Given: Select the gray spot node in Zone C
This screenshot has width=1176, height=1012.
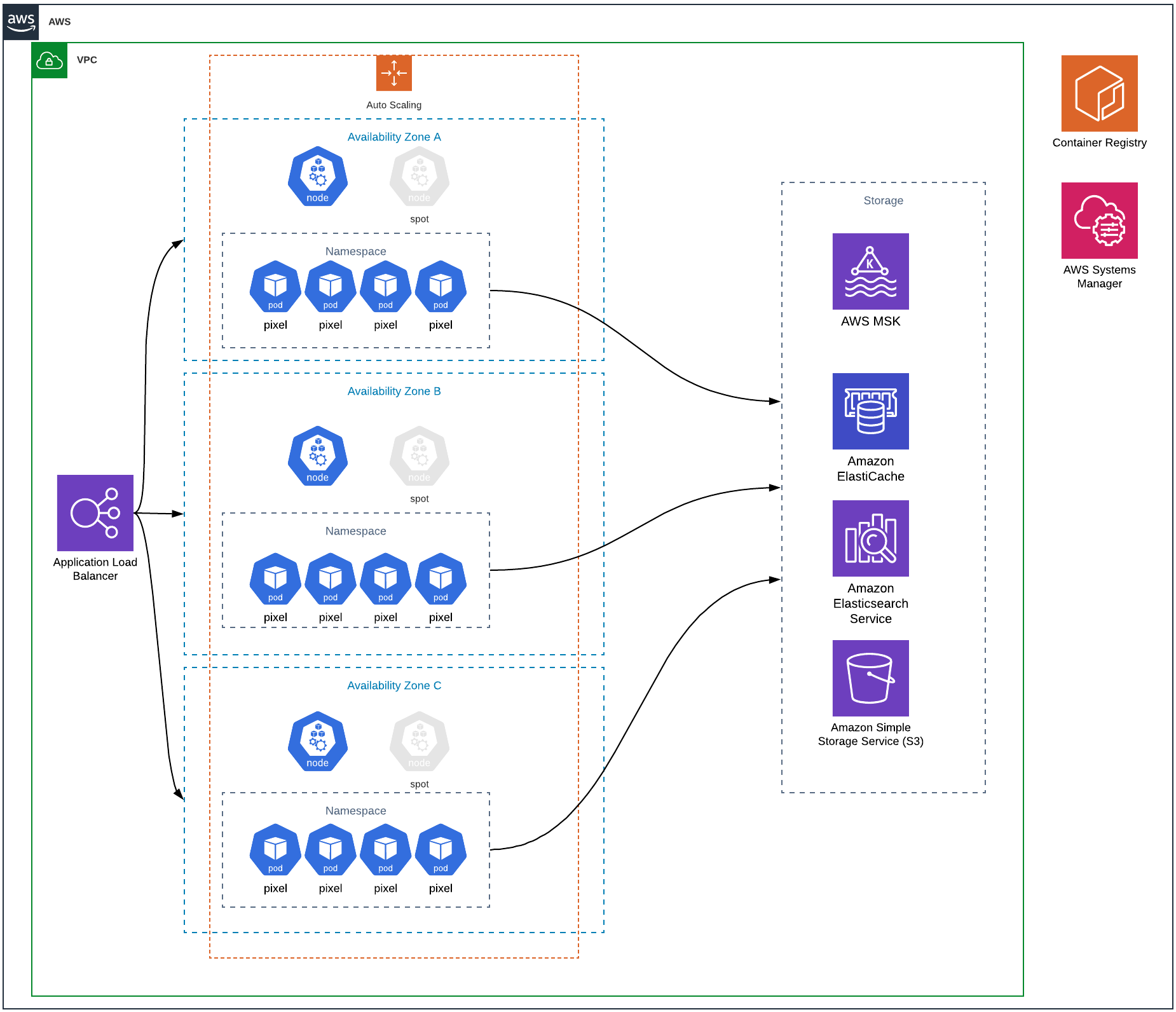Looking at the screenshot, I should pyautogui.click(x=420, y=741).
